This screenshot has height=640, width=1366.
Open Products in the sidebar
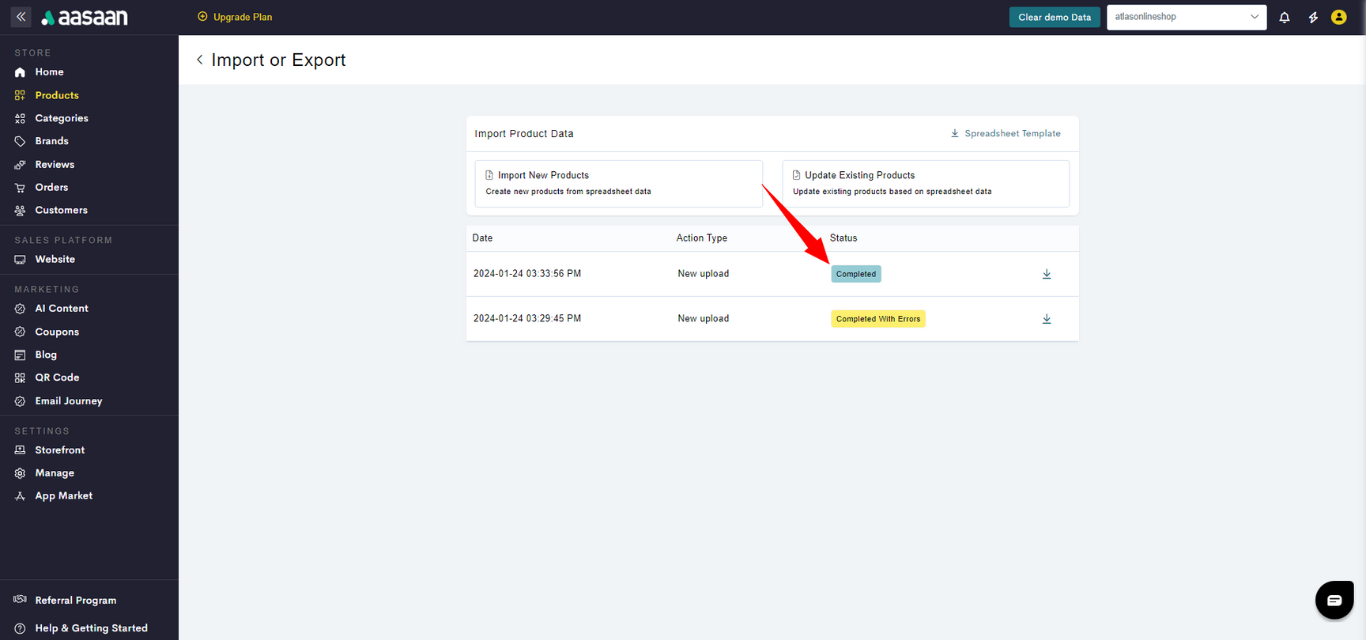click(56, 95)
